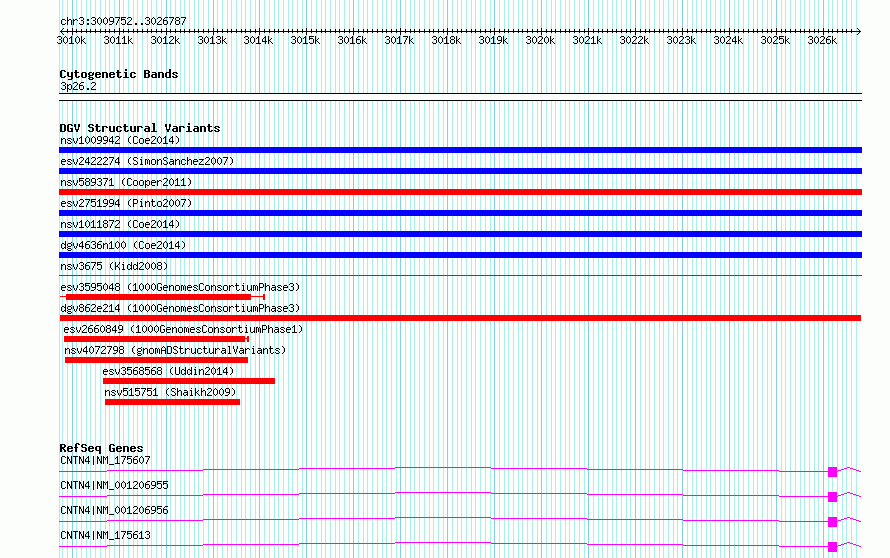Click the nsv1009942 (Coe2014) label
Screen dimensions: 890x558
[120, 140]
